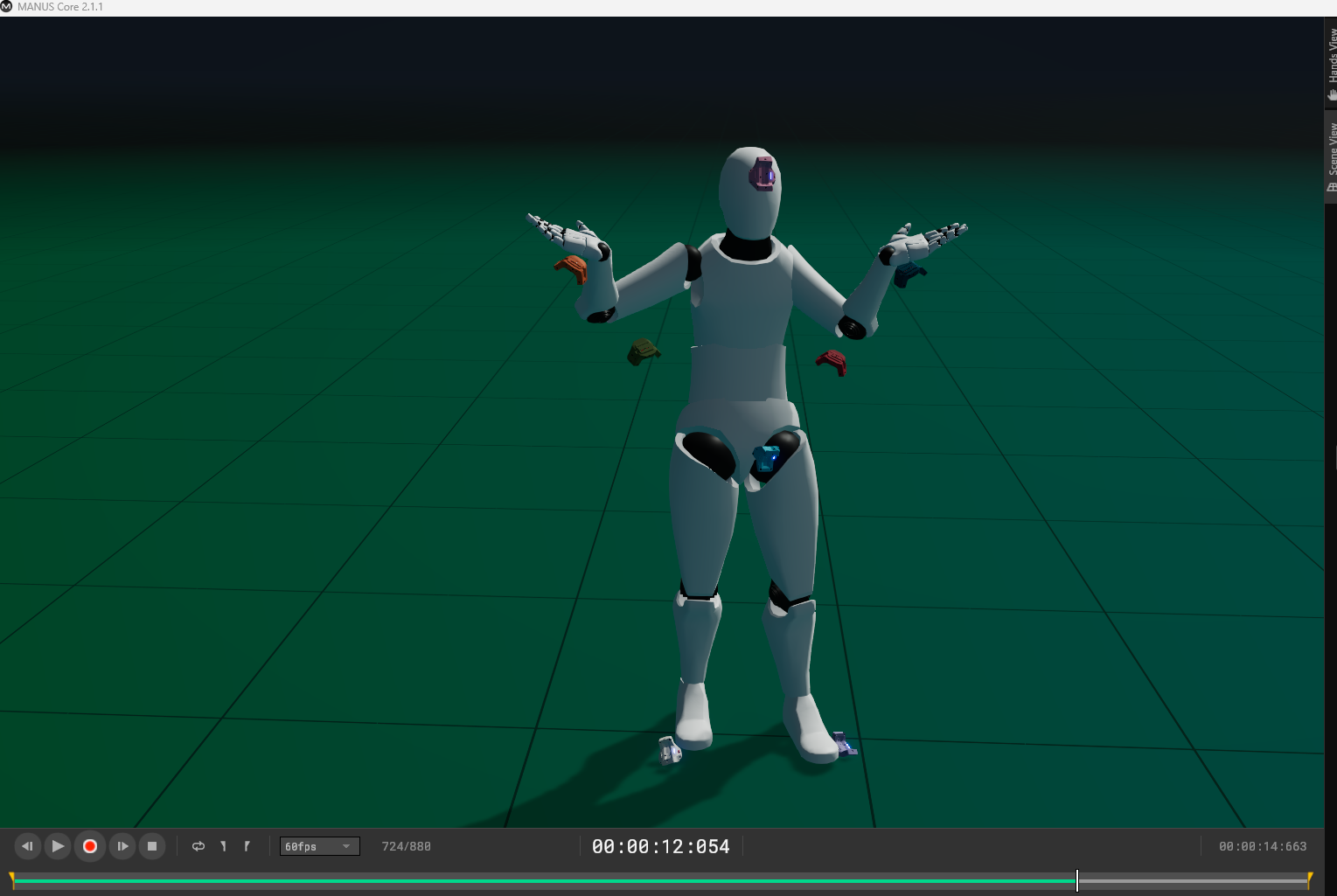
Task: Step forward one frame in playback
Action: [122, 846]
